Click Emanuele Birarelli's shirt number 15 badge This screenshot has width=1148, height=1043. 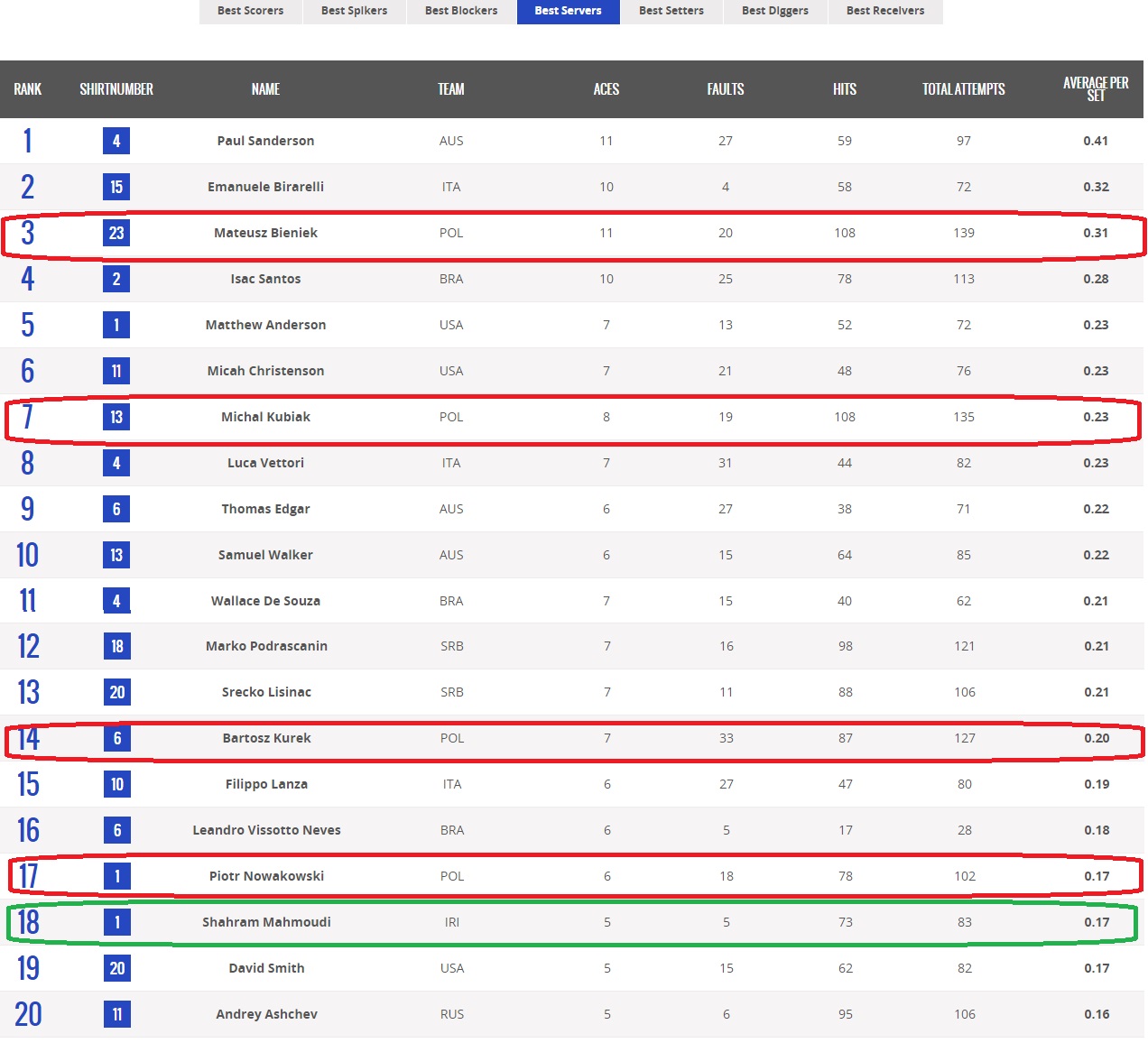(116, 187)
